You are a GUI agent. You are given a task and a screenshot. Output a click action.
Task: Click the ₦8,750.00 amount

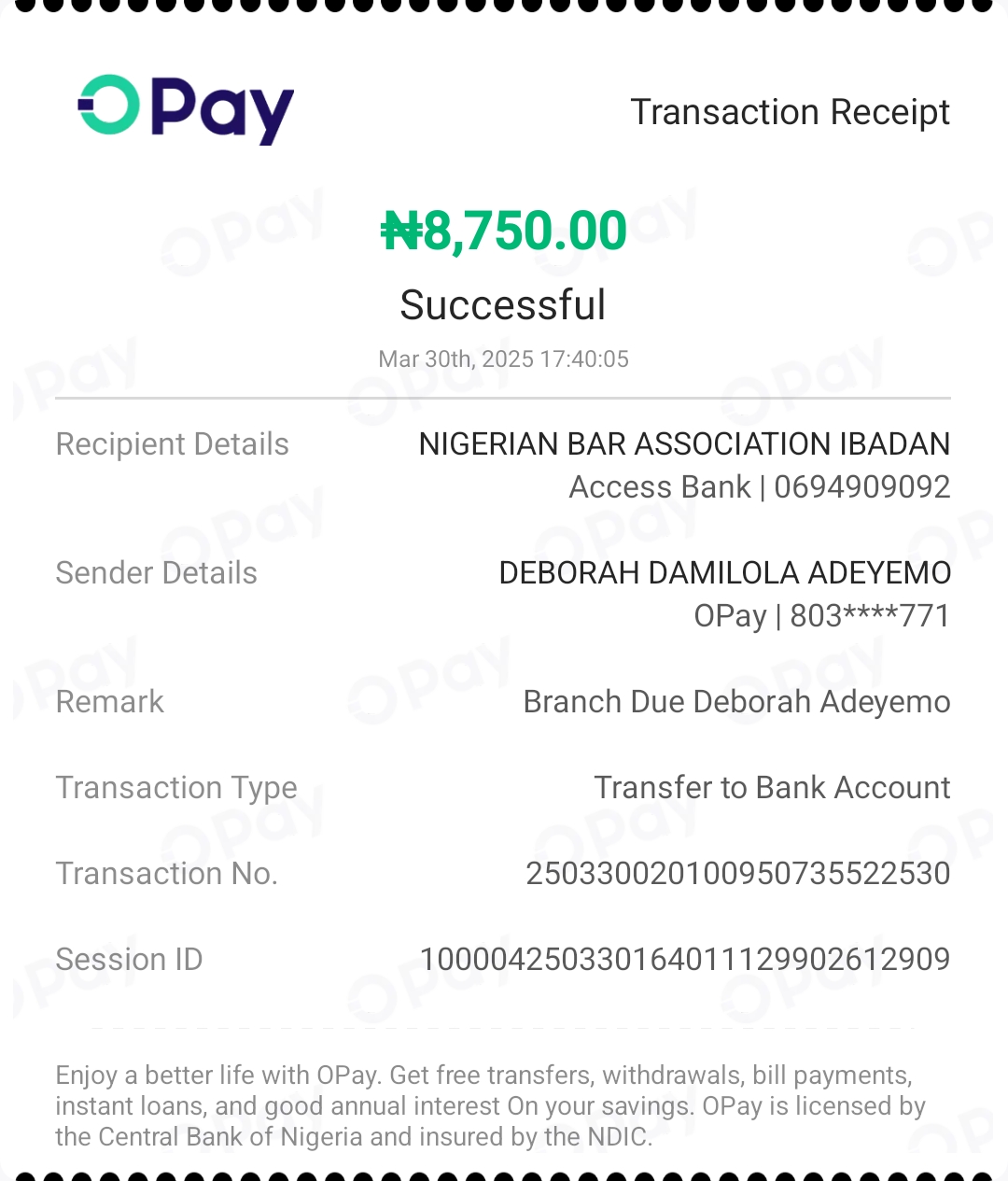tap(504, 231)
